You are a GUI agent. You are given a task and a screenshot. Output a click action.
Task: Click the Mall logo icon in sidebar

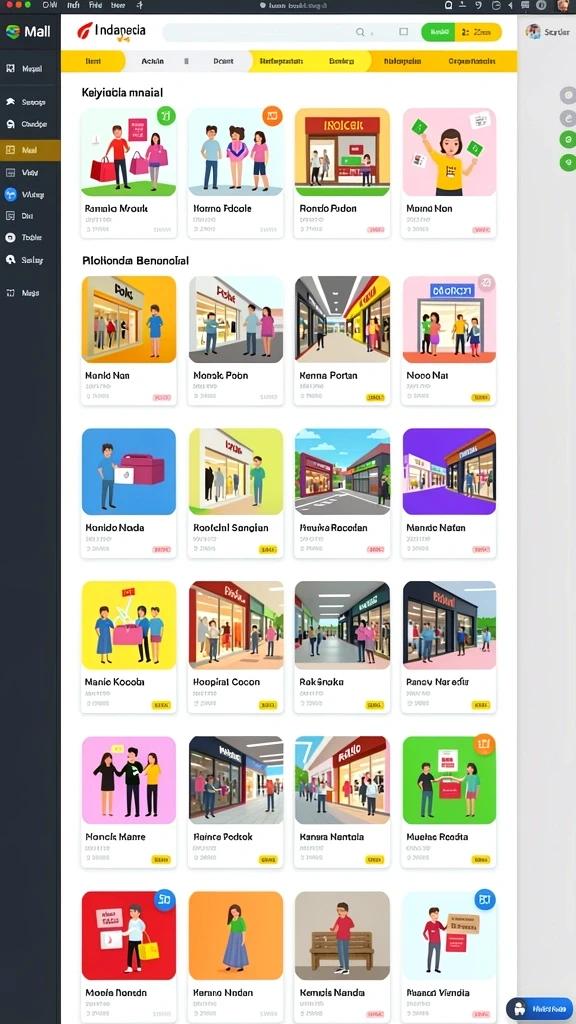[12, 32]
